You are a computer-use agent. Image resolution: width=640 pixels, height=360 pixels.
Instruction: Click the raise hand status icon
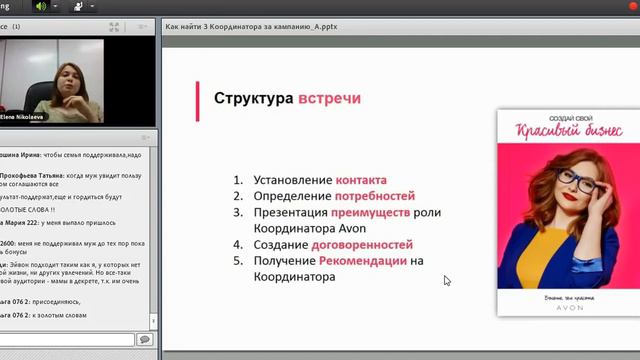pos(78,6)
